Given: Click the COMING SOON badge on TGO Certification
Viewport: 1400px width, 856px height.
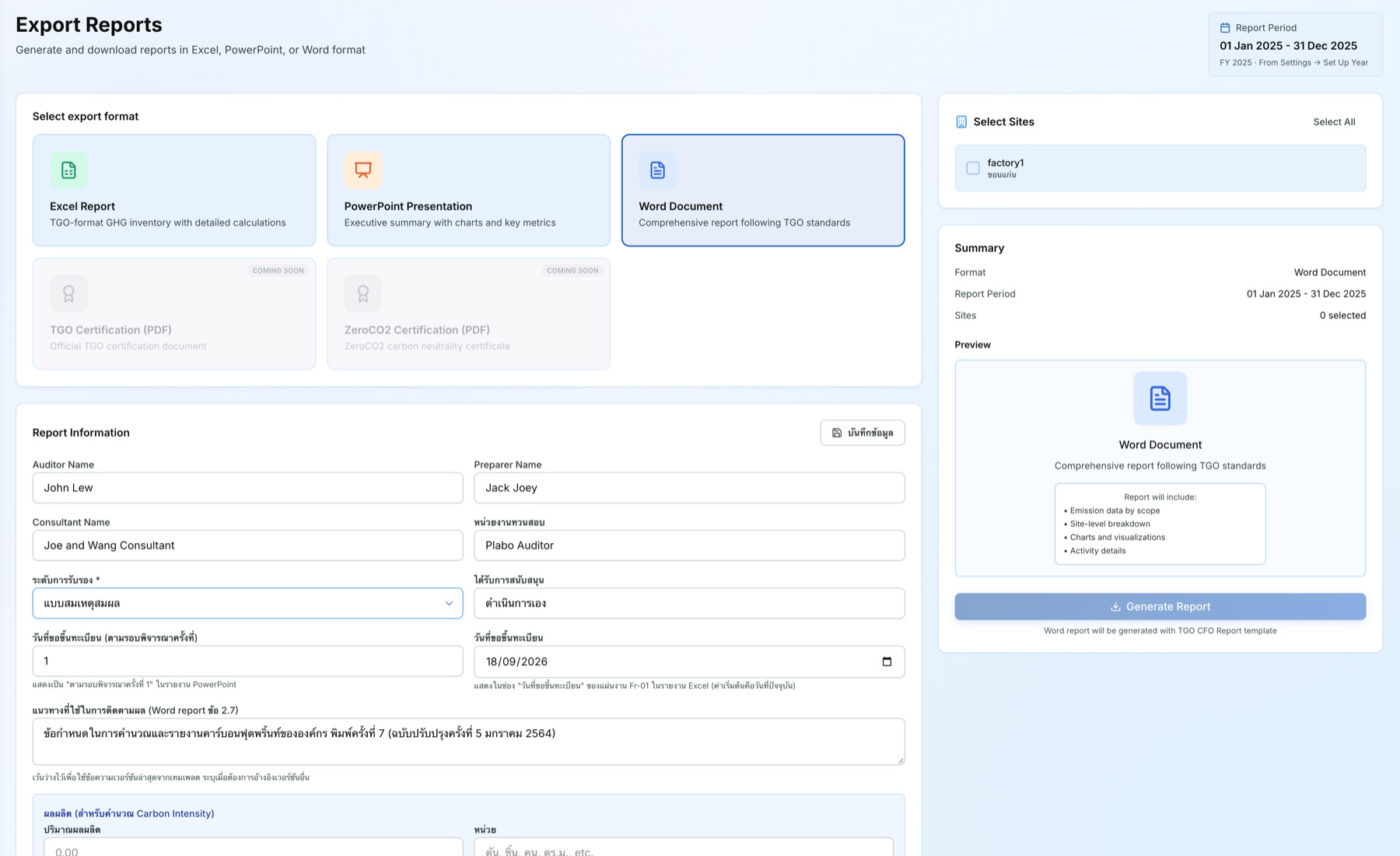Looking at the screenshot, I should (278, 271).
